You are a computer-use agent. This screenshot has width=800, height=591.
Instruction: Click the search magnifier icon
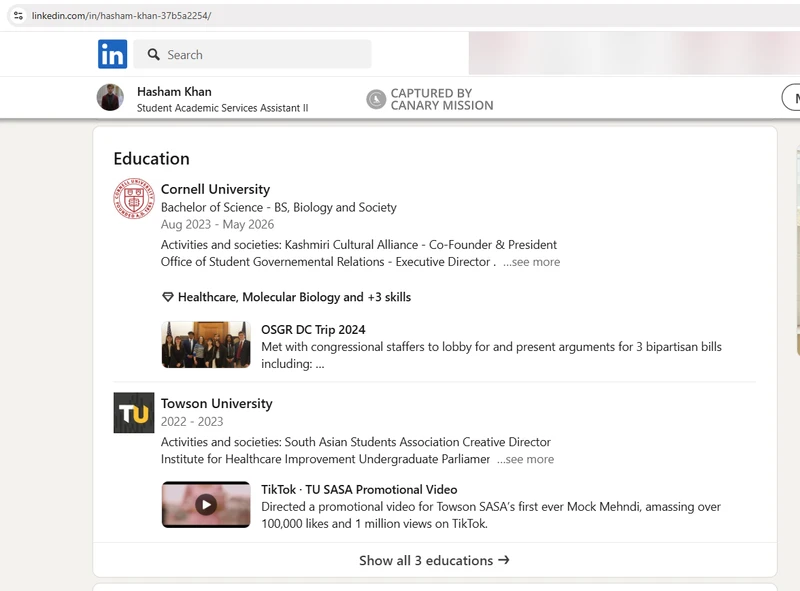(153, 54)
